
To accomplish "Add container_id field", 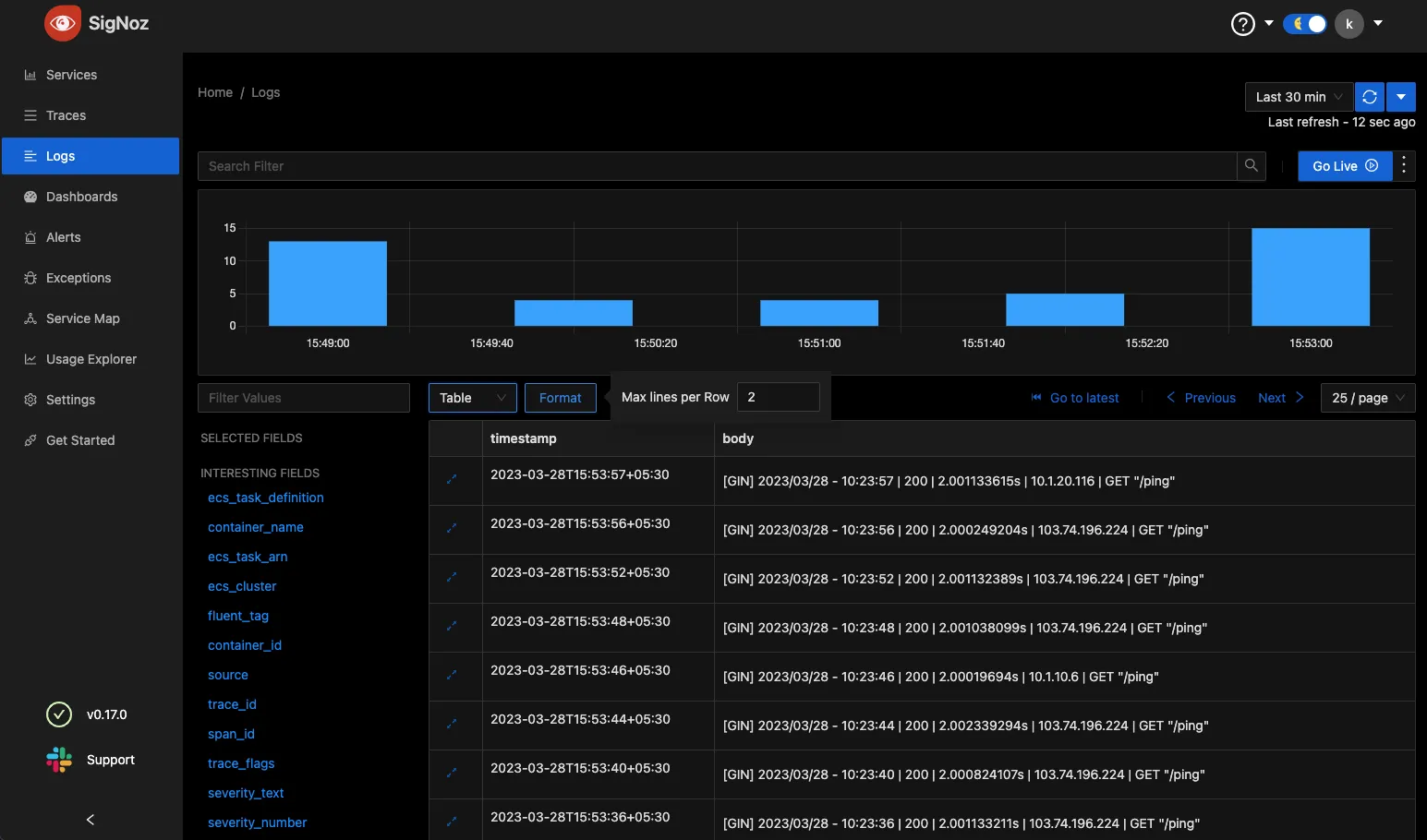I will (x=245, y=645).
